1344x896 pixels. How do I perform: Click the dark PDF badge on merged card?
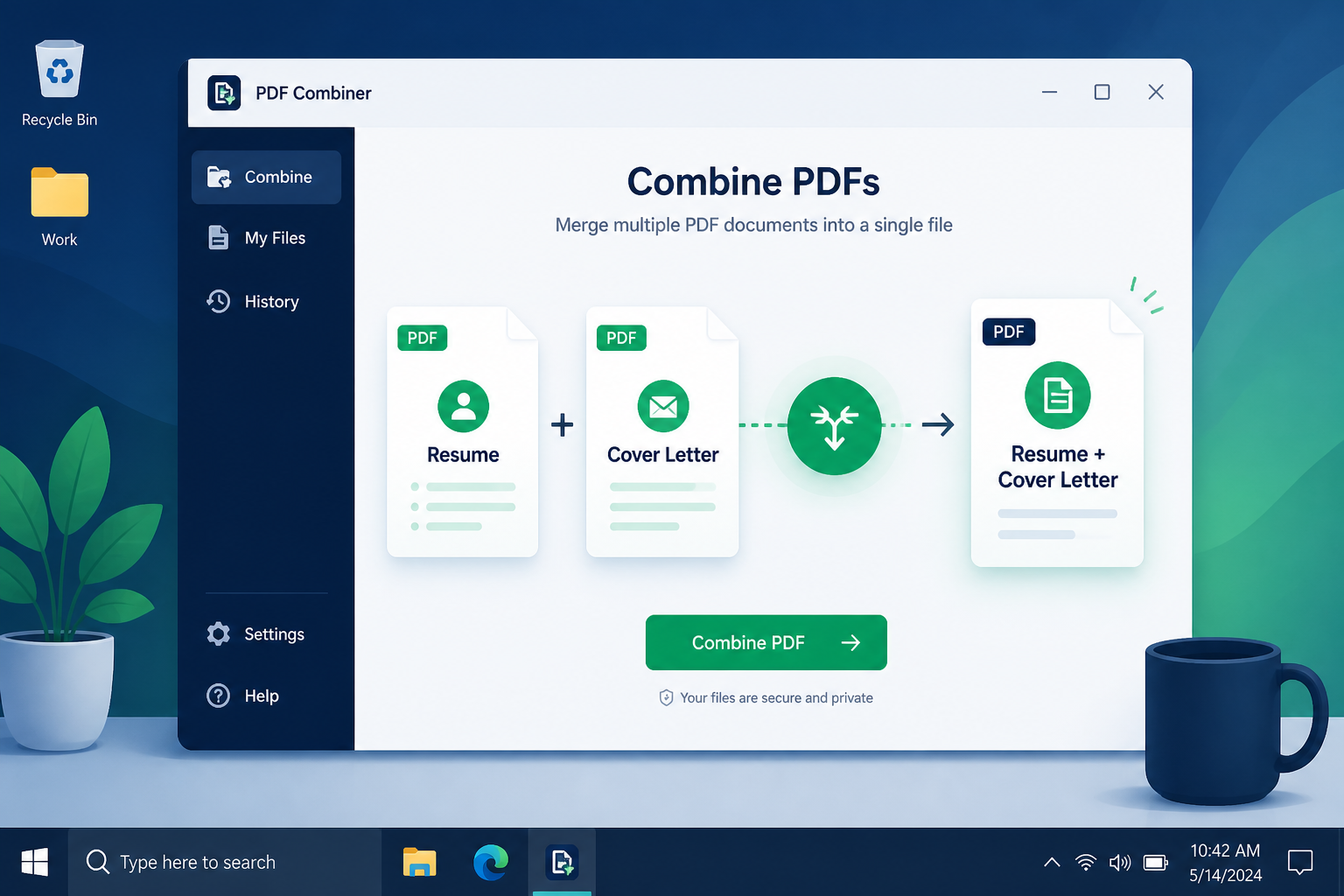click(1009, 332)
